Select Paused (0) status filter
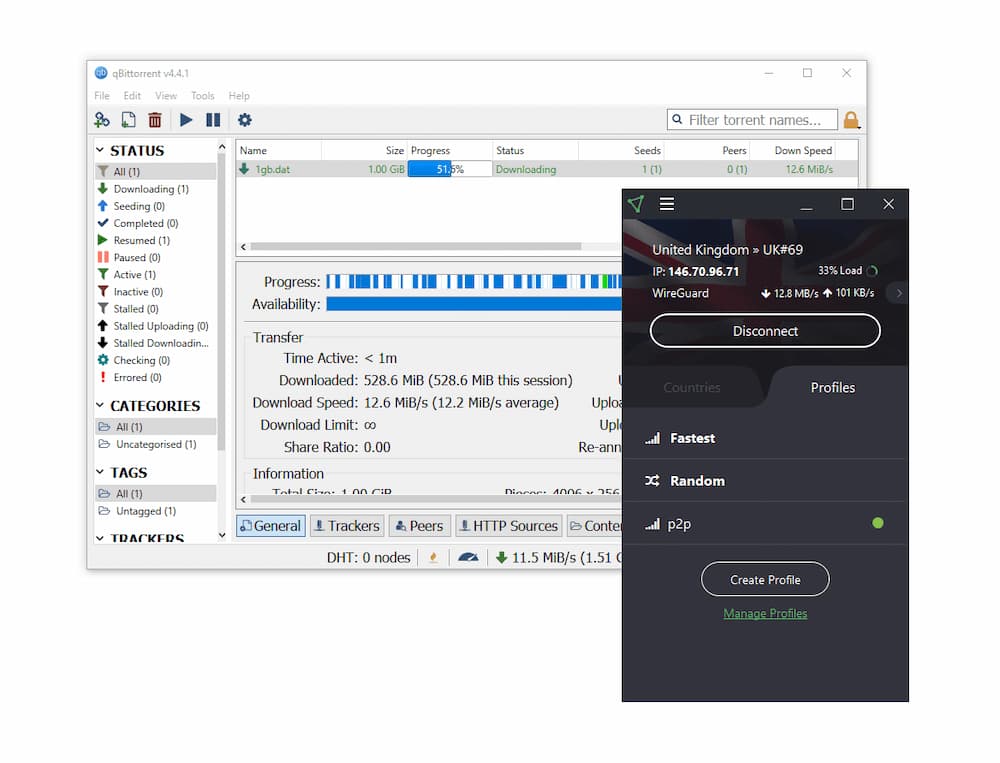 (x=156, y=258)
